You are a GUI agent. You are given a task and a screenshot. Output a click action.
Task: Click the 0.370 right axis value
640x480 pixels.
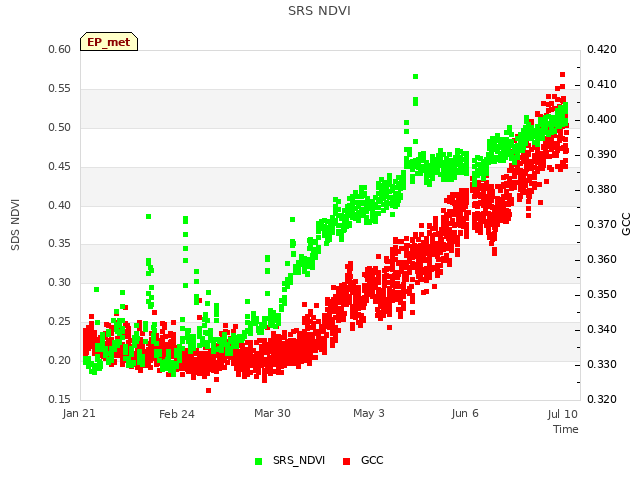(602, 224)
